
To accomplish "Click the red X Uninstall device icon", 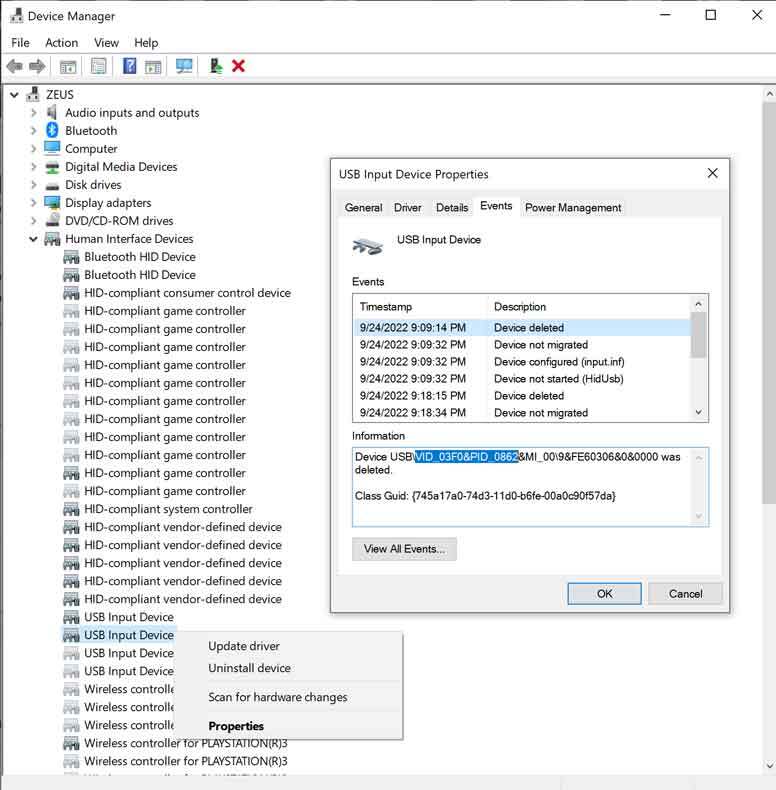I will (x=238, y=66).
